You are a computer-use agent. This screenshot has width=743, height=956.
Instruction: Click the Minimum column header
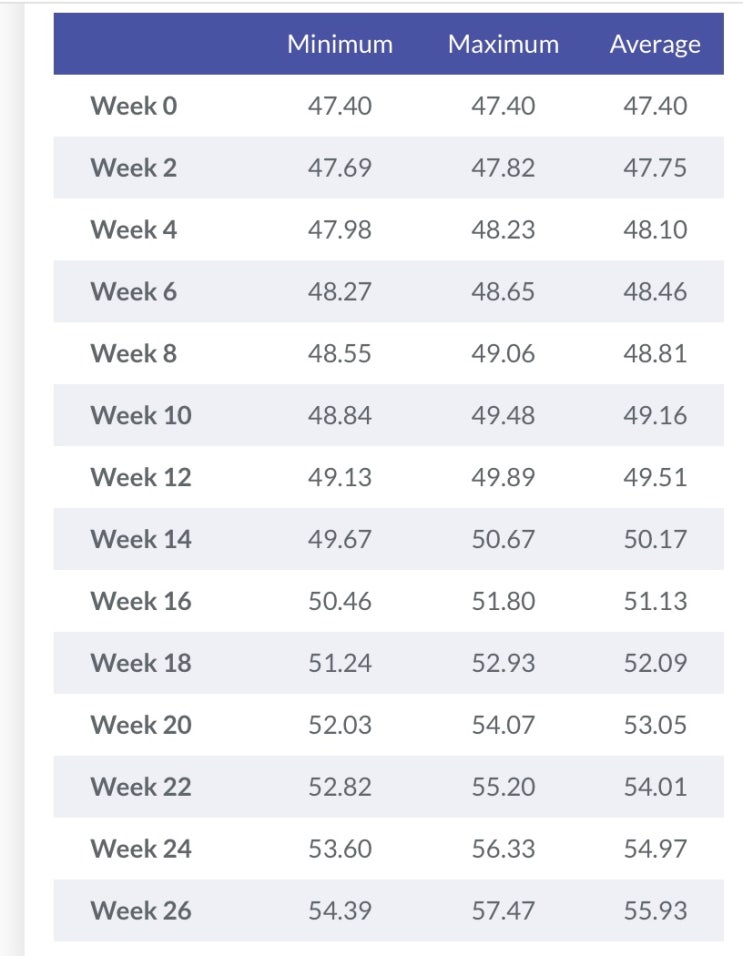[340, 44]
